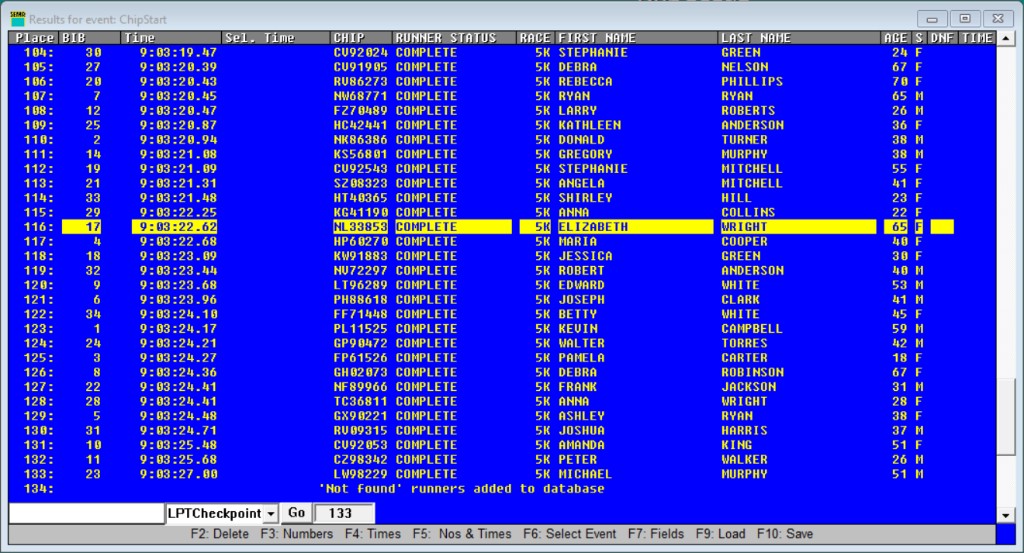
Task: Click the F7: Fields command
Action: (656, 534)
